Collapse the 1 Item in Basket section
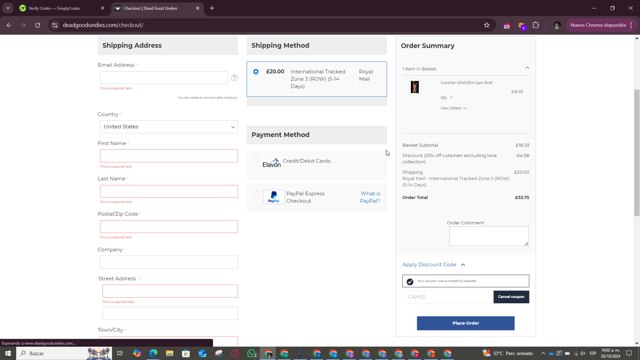The image size is (640, 360). point(527,68)
